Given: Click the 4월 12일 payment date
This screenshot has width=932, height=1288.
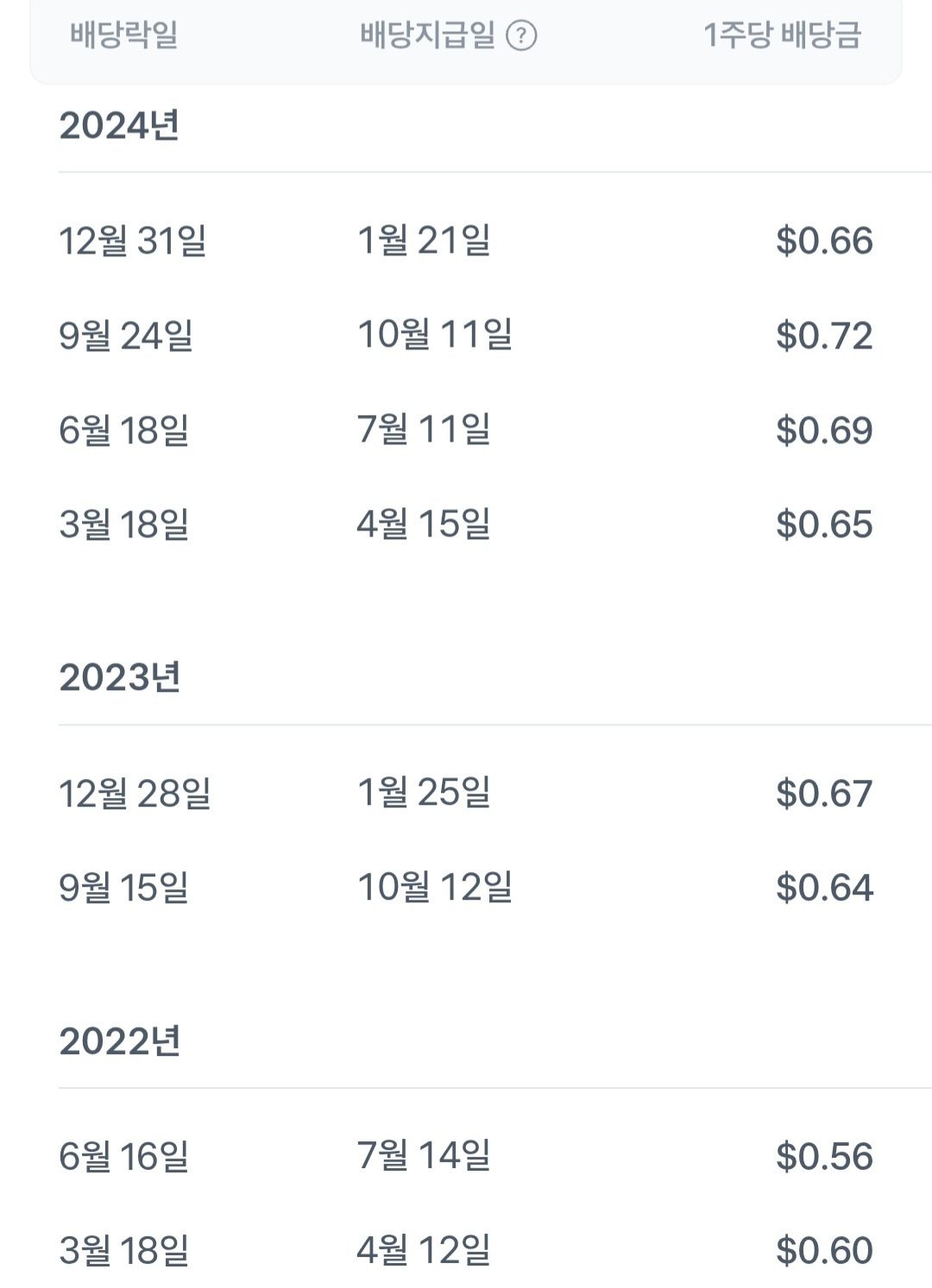Looking at the screenshot, I should (x=424, y=1251).
